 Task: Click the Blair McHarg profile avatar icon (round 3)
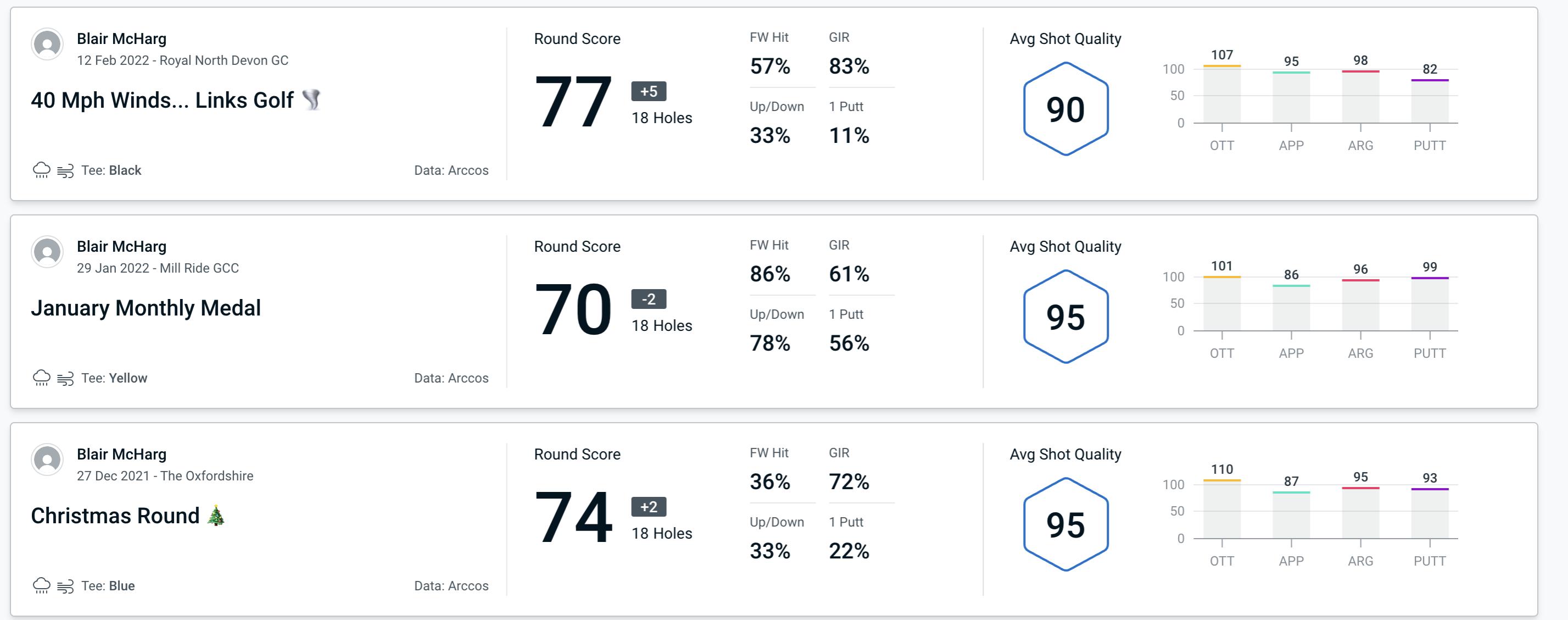[47, 461]
